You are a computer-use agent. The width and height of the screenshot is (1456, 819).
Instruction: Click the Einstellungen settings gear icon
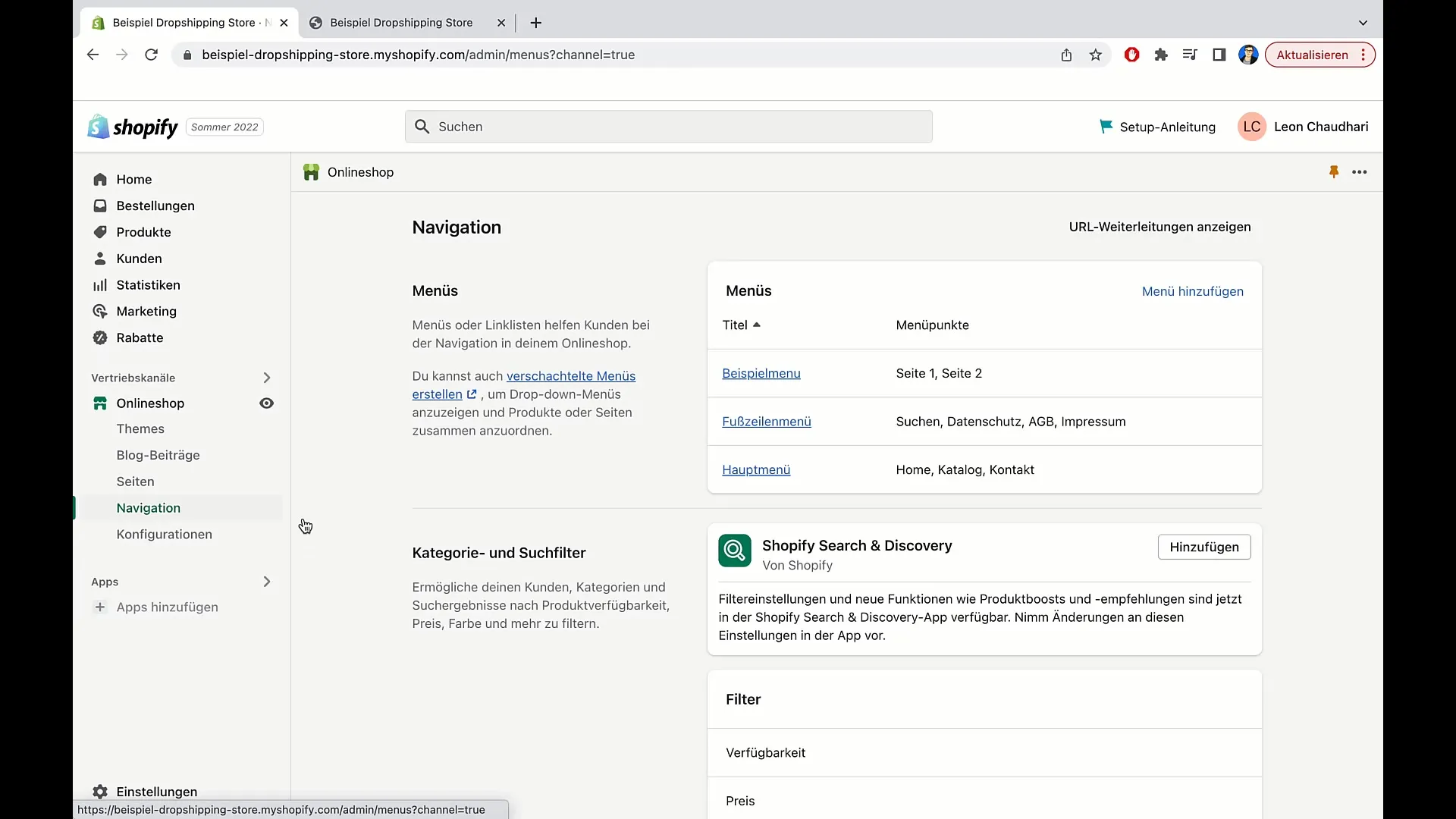[x=100, y=791]
